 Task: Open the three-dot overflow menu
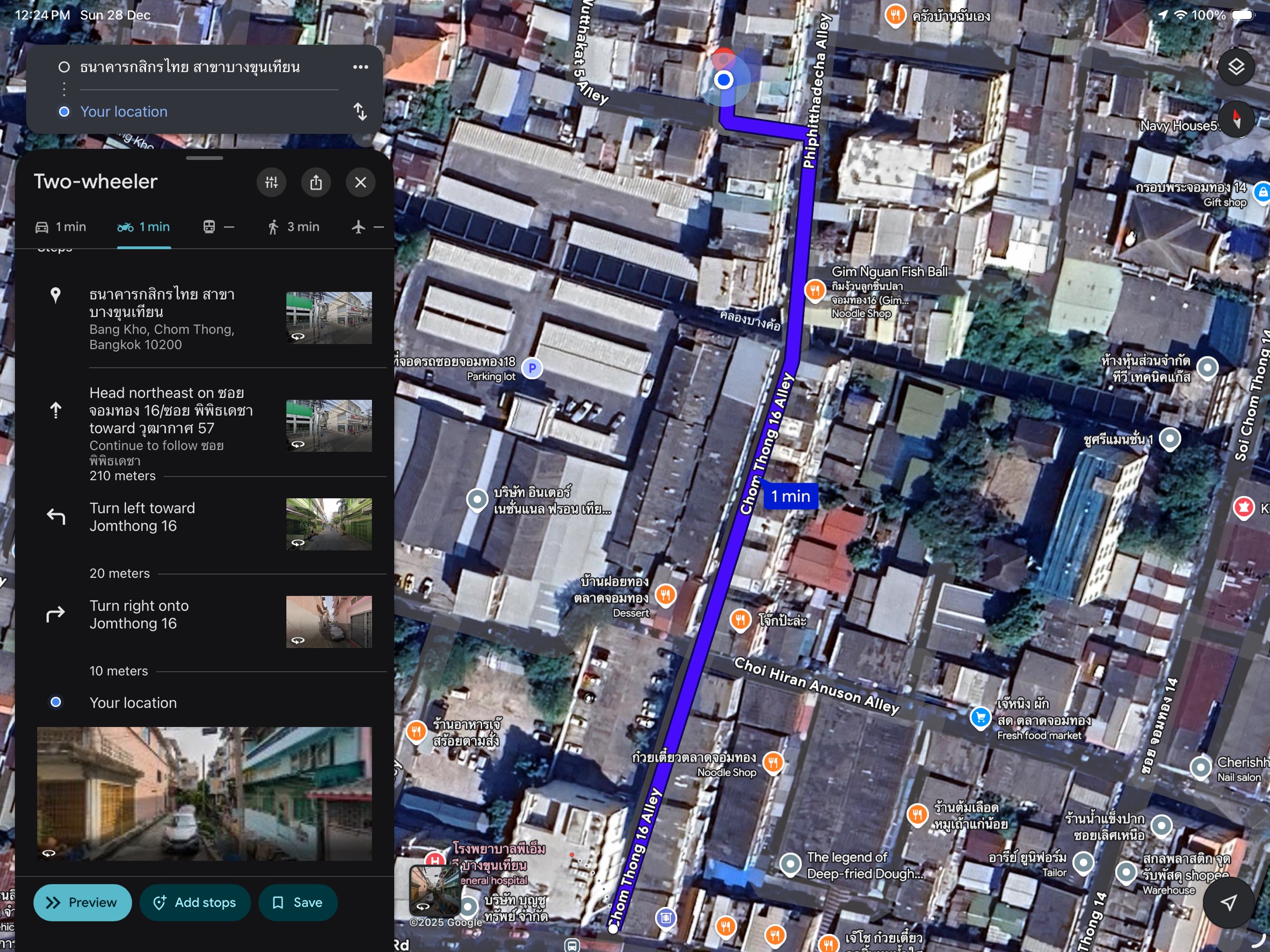point(360,67)
